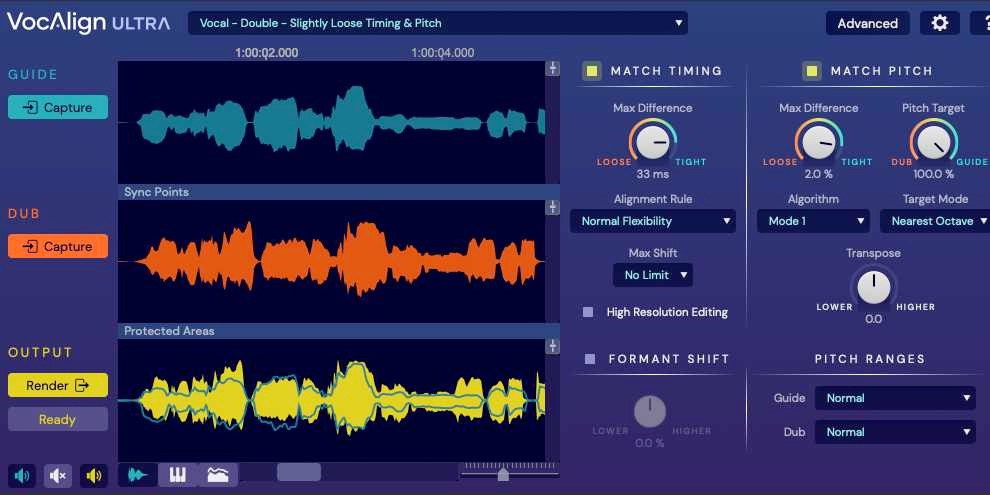Click the teal Guide monitor speaker icon
The height and width of the screenshot is (495, 990).
pos(22,476)
